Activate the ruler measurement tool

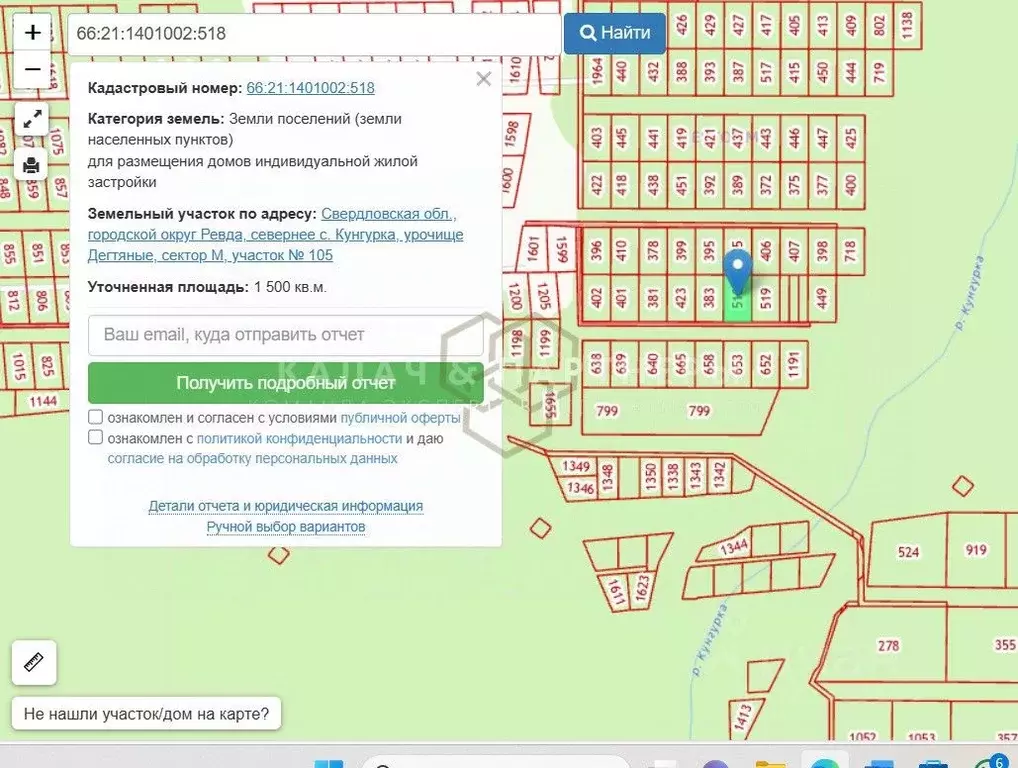(34, 662)
